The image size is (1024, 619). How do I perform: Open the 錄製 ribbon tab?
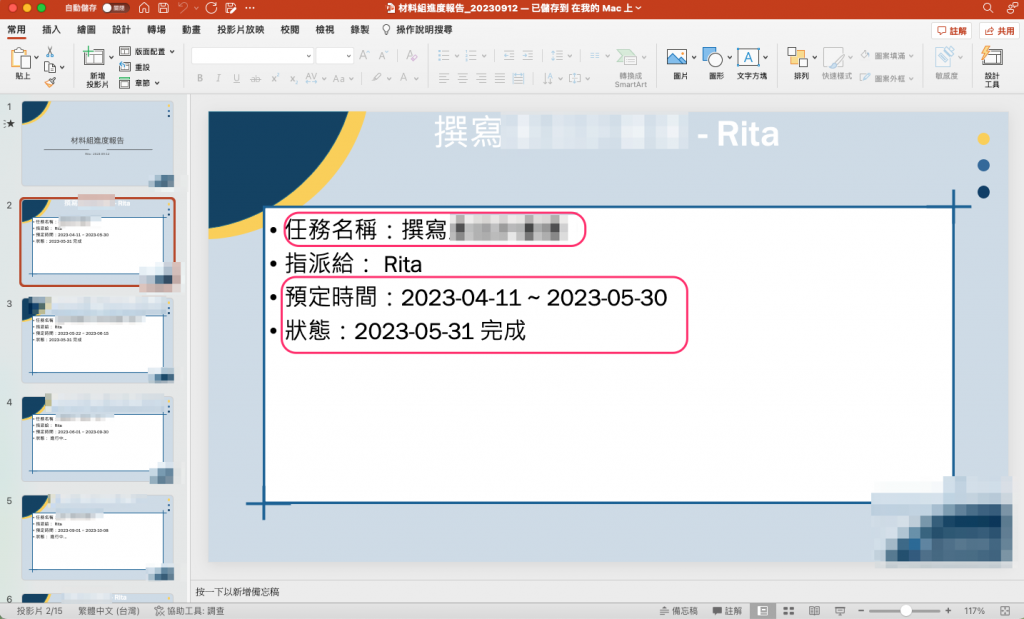point(360,30)
